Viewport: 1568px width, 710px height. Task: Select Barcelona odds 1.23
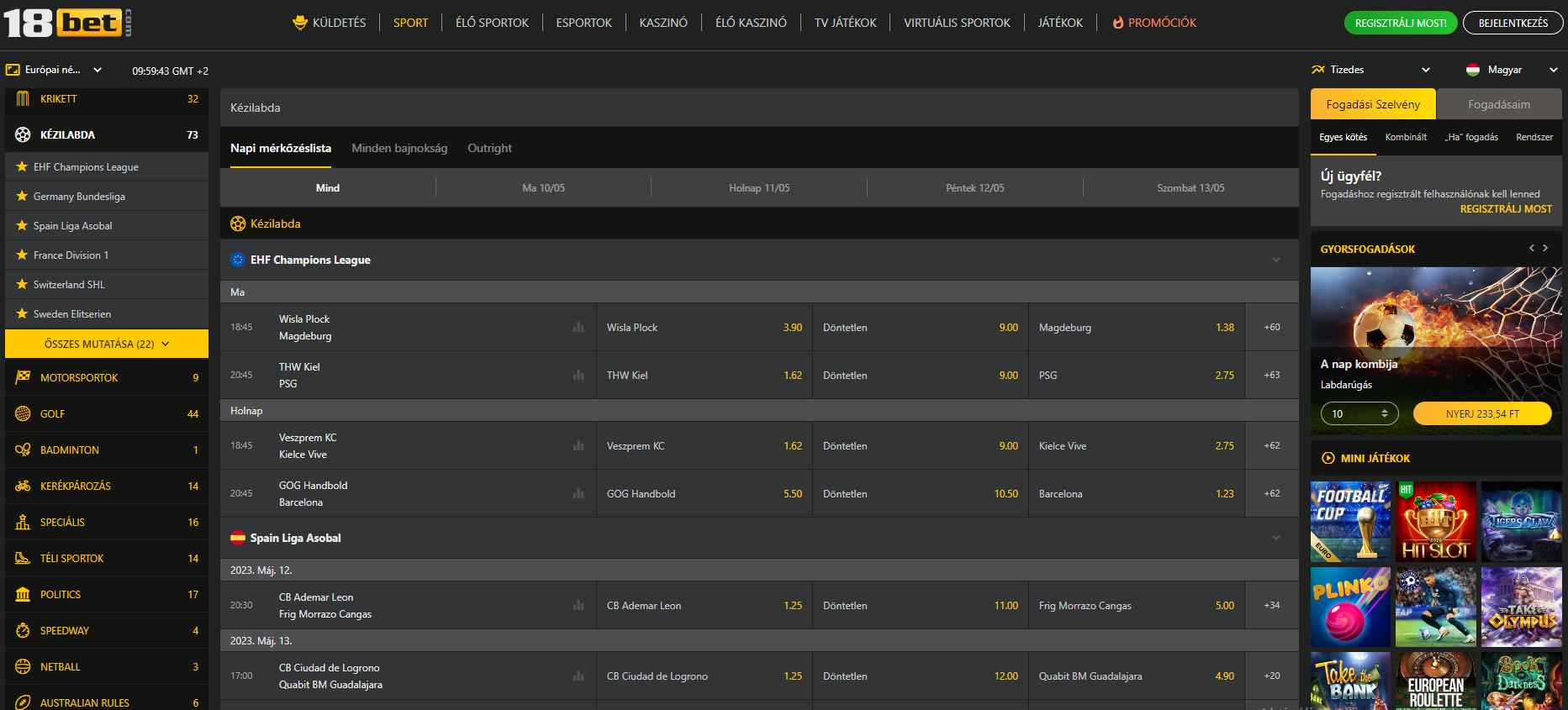1137,494
